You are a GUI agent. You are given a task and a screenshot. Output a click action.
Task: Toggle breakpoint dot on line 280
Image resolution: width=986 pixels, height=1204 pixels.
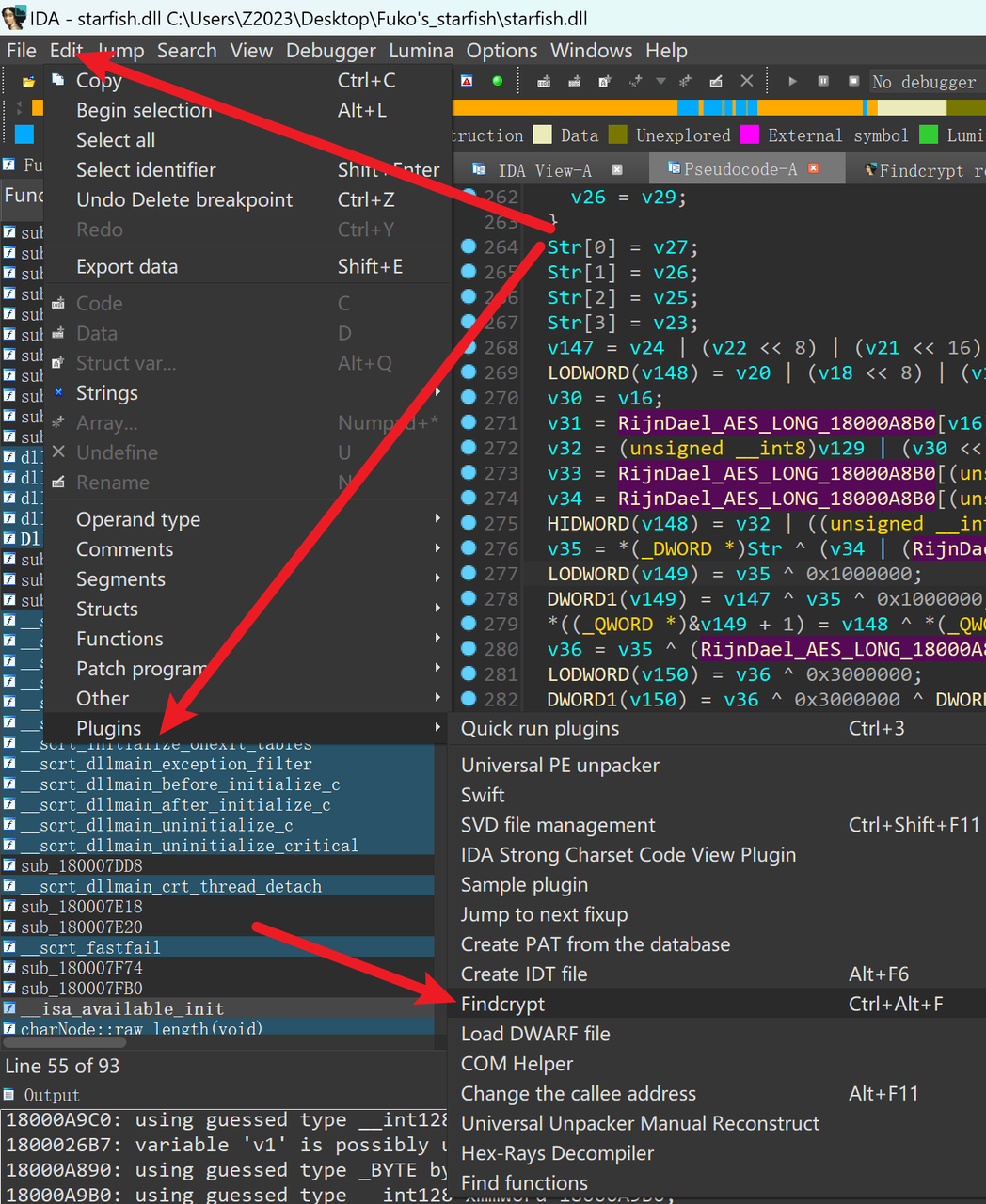(469, 649)
